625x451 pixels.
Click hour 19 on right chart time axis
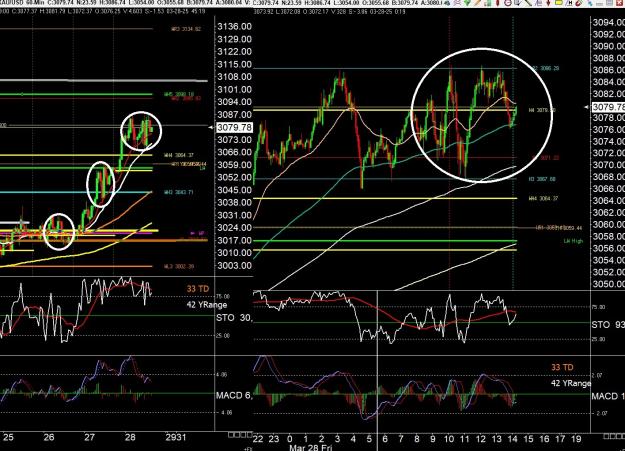point(576,439)
